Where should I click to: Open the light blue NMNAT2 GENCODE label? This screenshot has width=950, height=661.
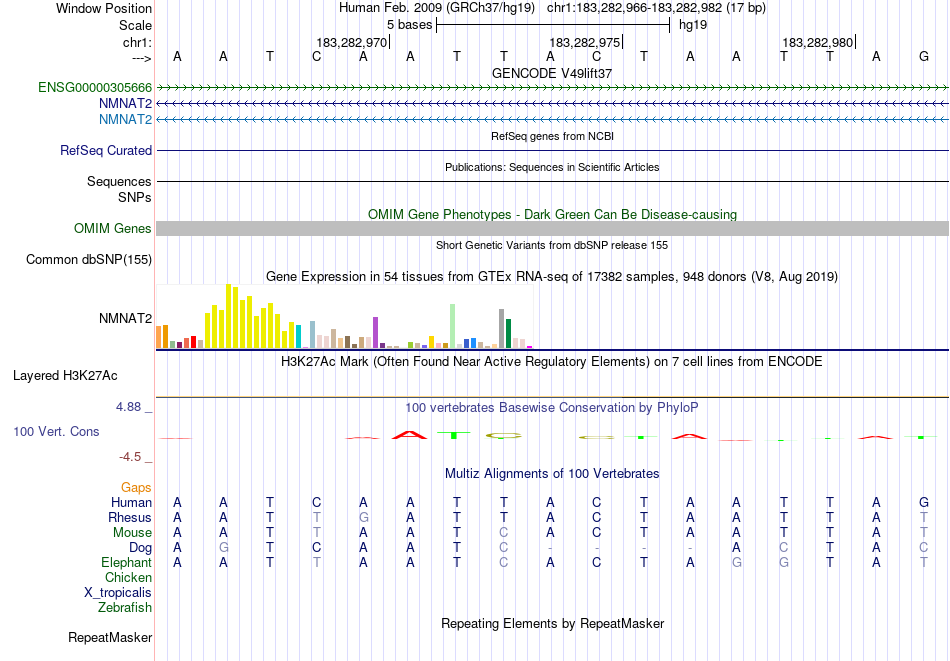(125, 119)
